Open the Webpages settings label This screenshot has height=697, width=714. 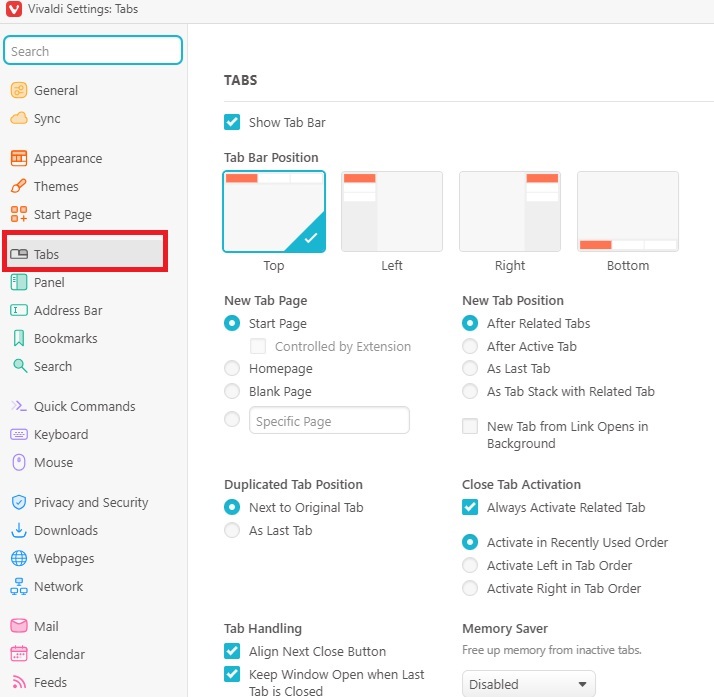point(64,558)
